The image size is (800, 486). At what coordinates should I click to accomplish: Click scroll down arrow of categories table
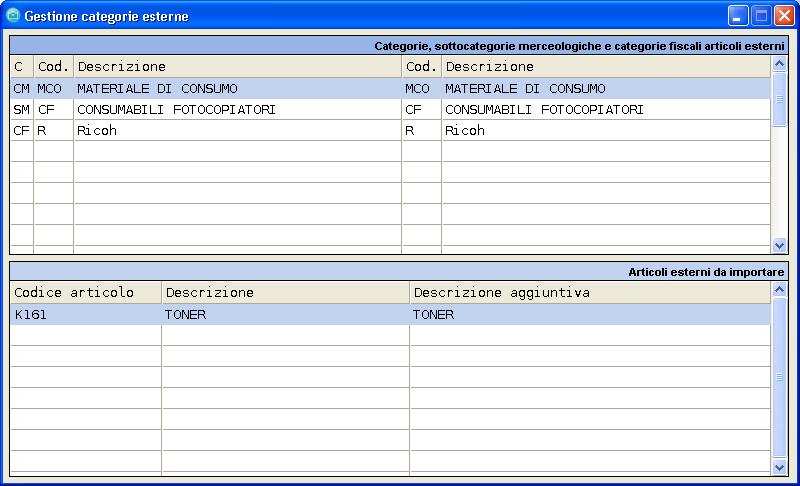[x=779, y=245]
